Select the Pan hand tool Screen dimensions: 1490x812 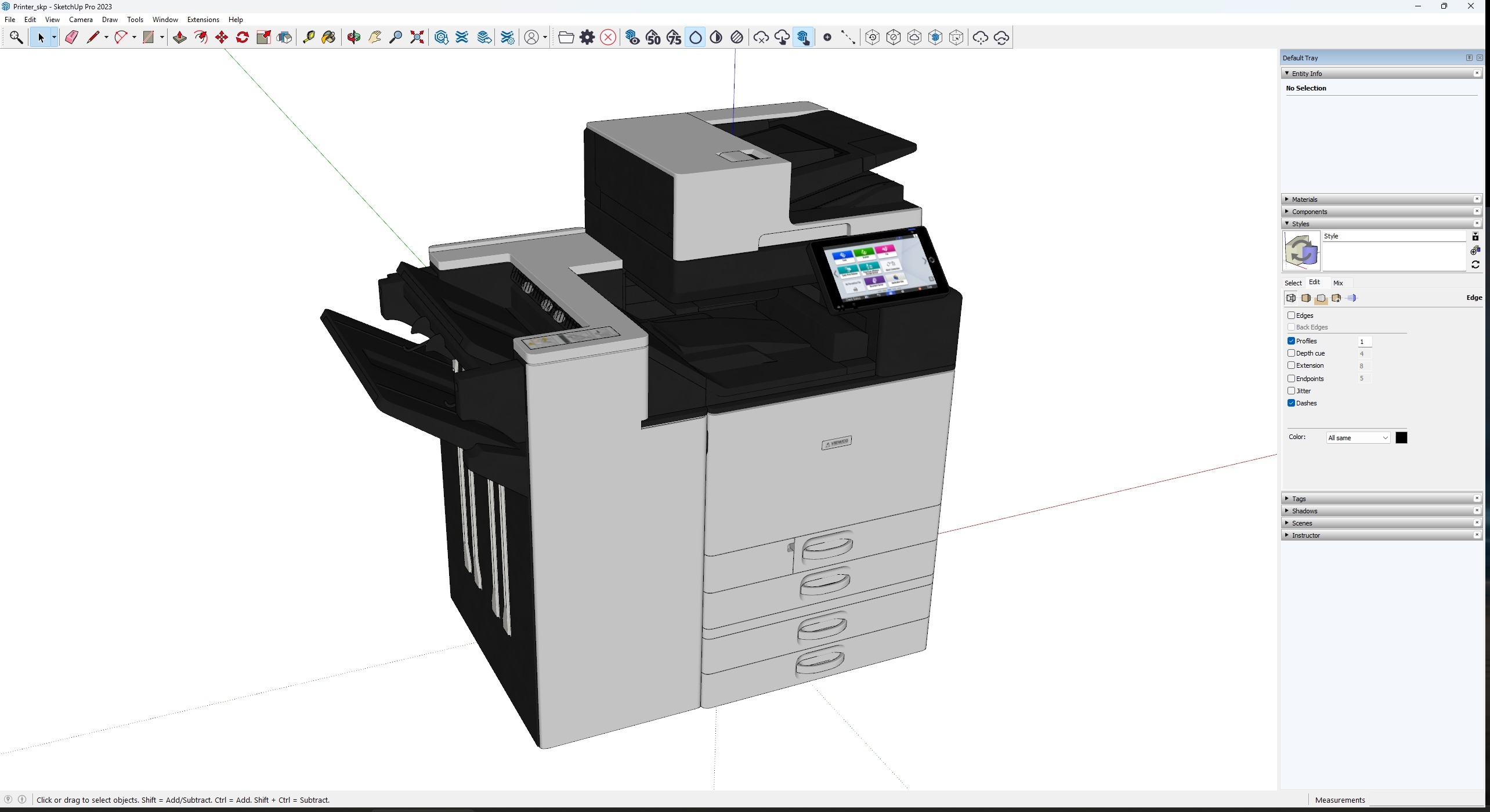coord(375,38)
